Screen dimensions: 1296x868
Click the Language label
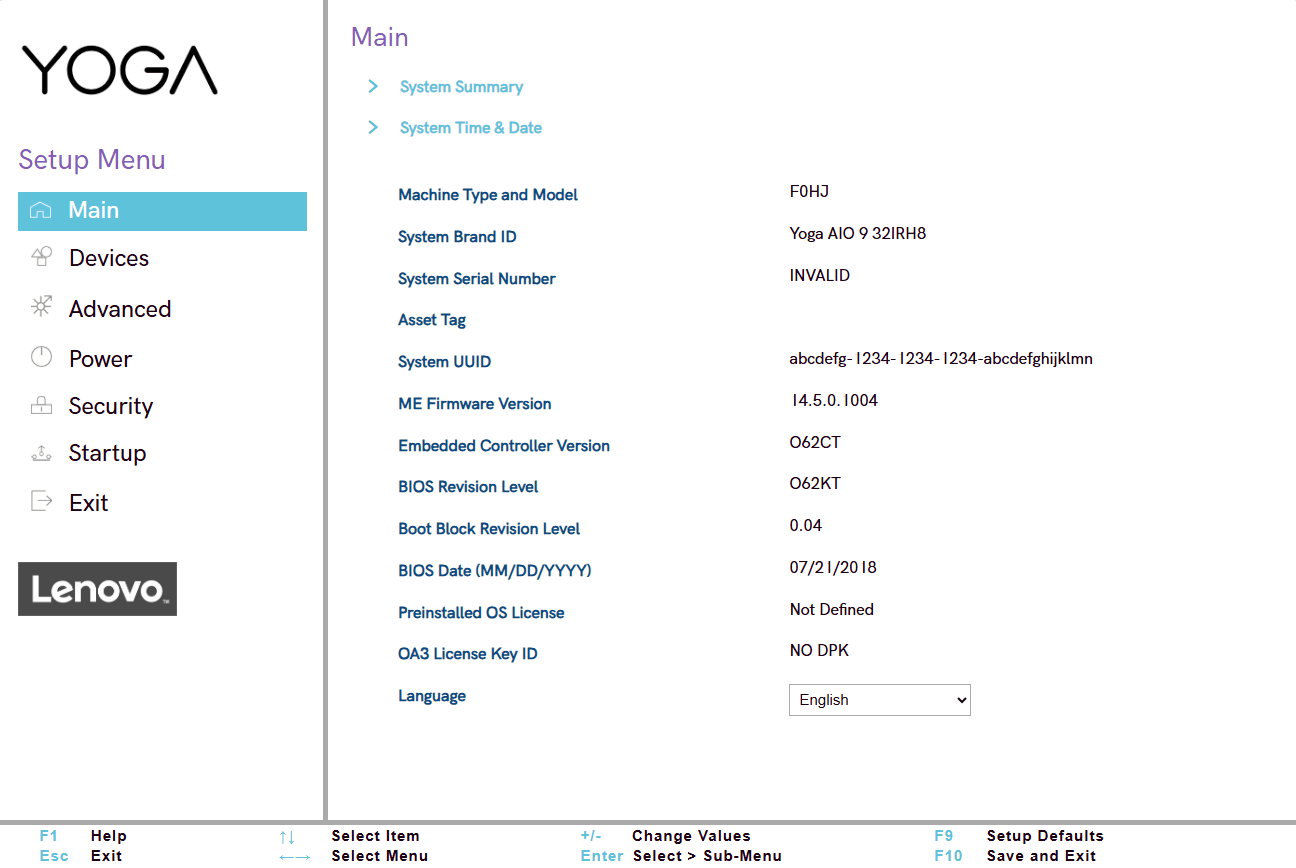432,696
